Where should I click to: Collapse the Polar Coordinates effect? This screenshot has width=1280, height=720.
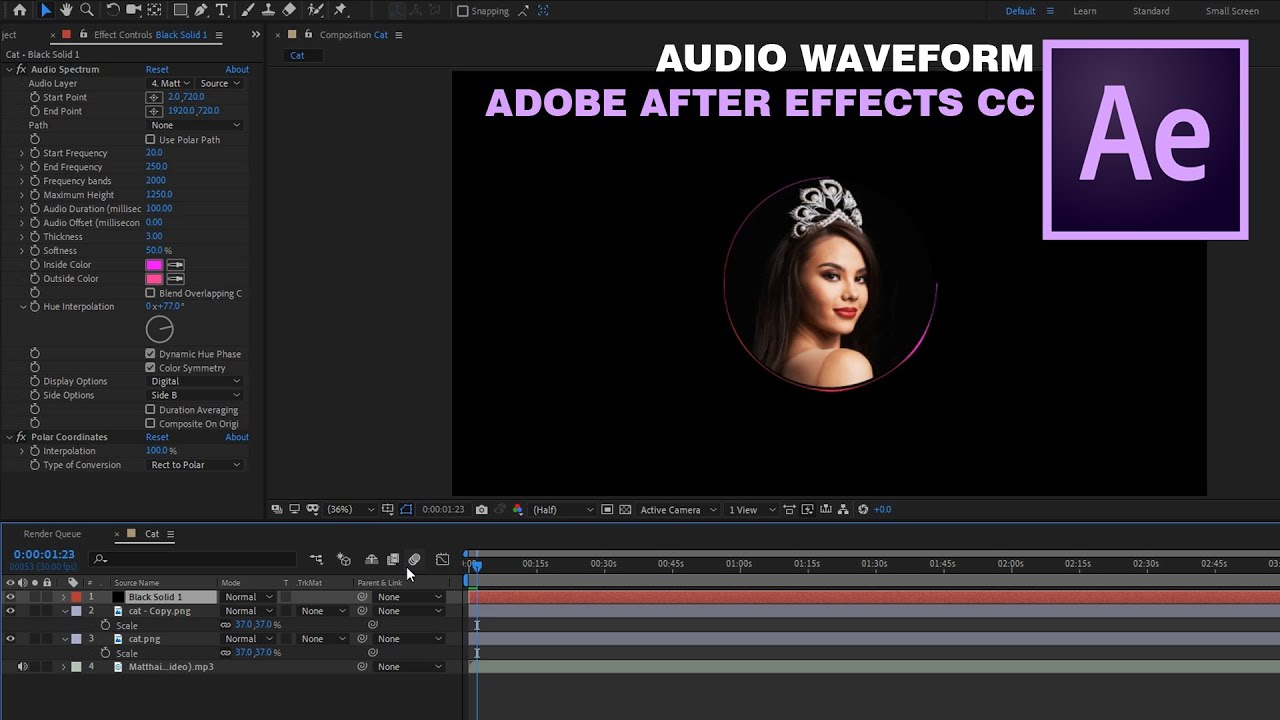pos(9,437)
